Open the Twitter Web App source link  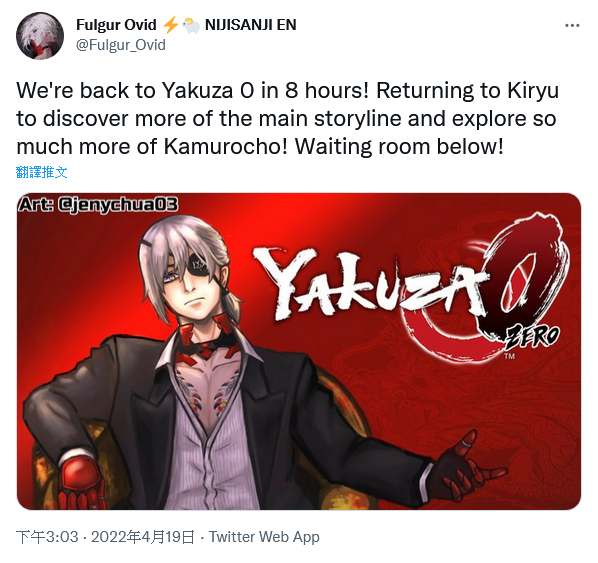pos(264,537)
